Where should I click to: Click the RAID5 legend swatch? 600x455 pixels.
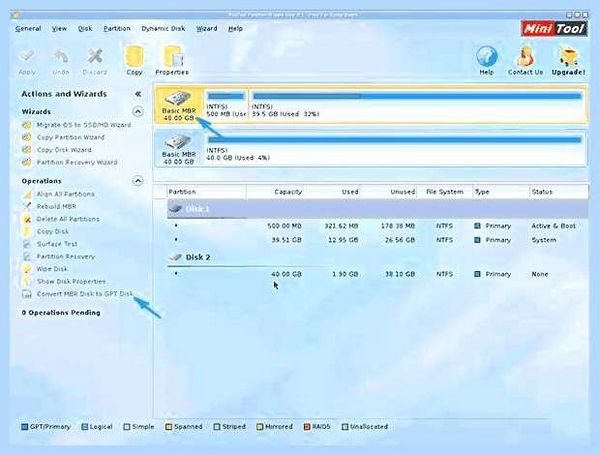(307, 427)
